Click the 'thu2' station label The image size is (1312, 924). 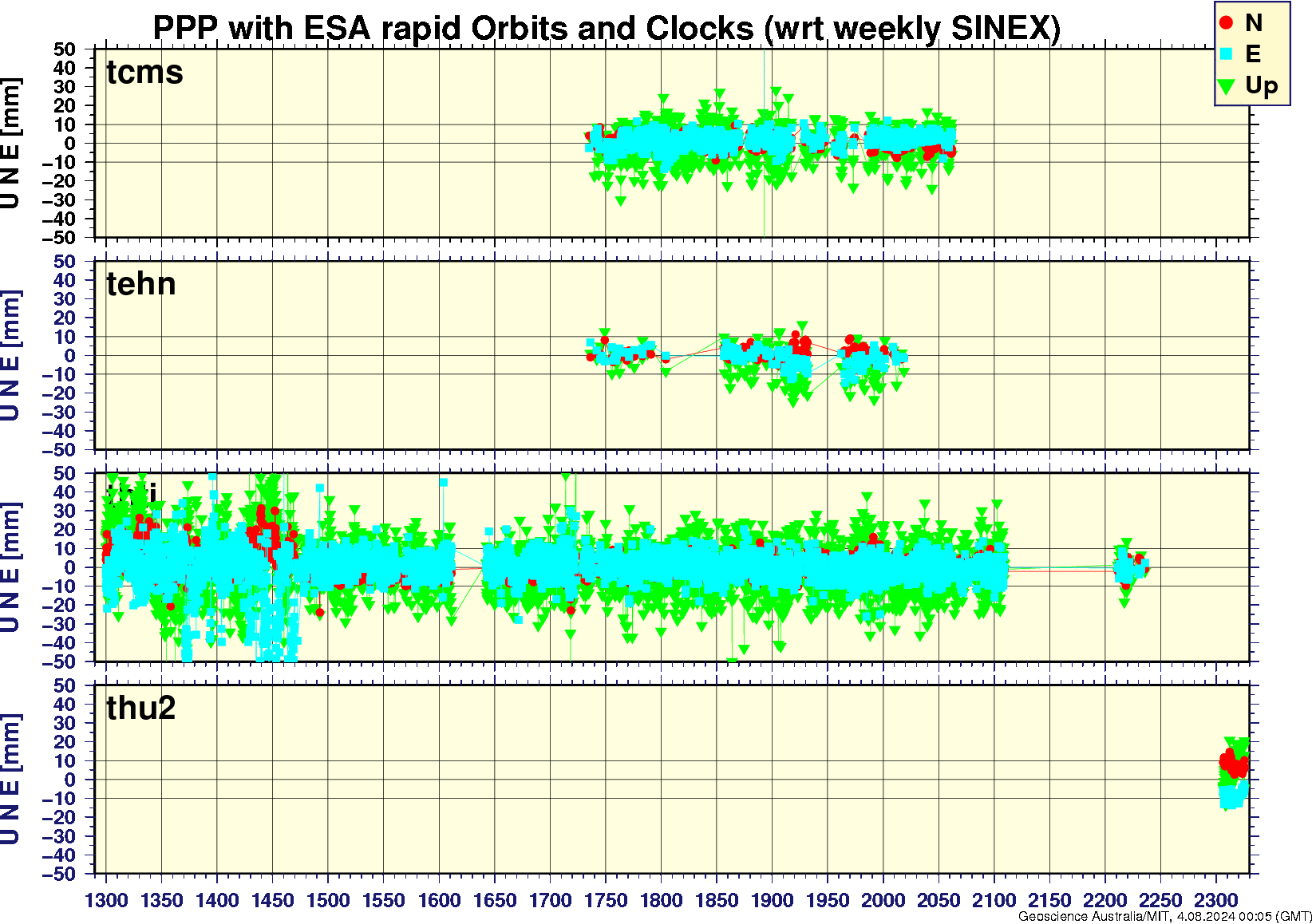tap(141, 708)
